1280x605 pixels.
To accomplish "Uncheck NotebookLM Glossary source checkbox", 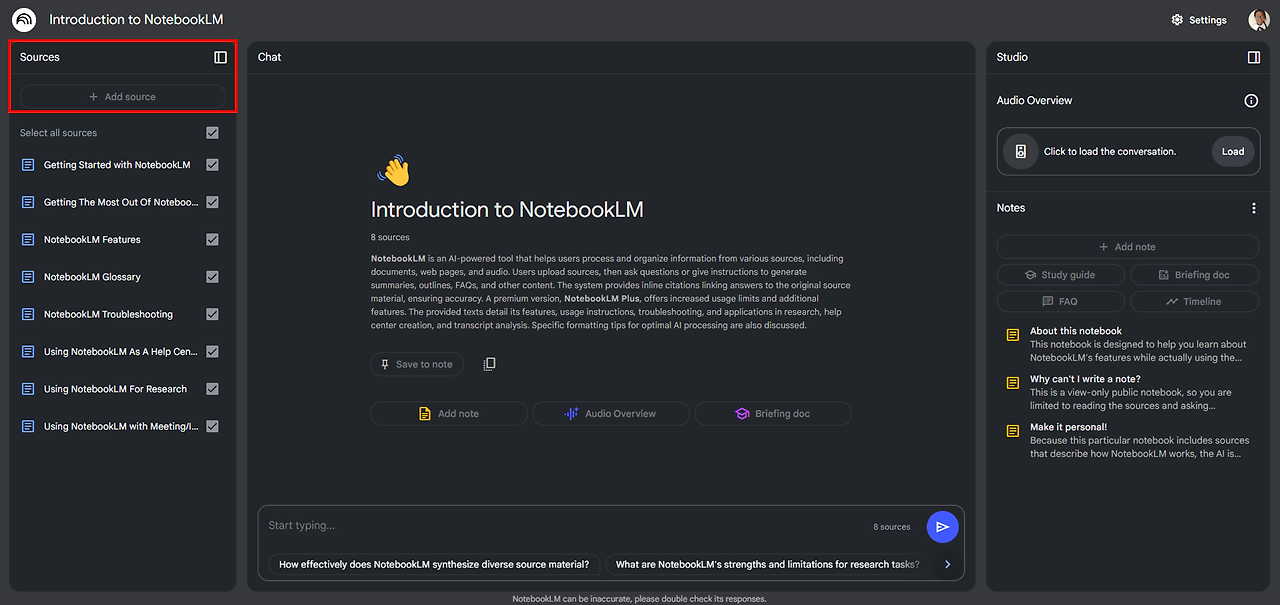I will [x=212, y=277].
